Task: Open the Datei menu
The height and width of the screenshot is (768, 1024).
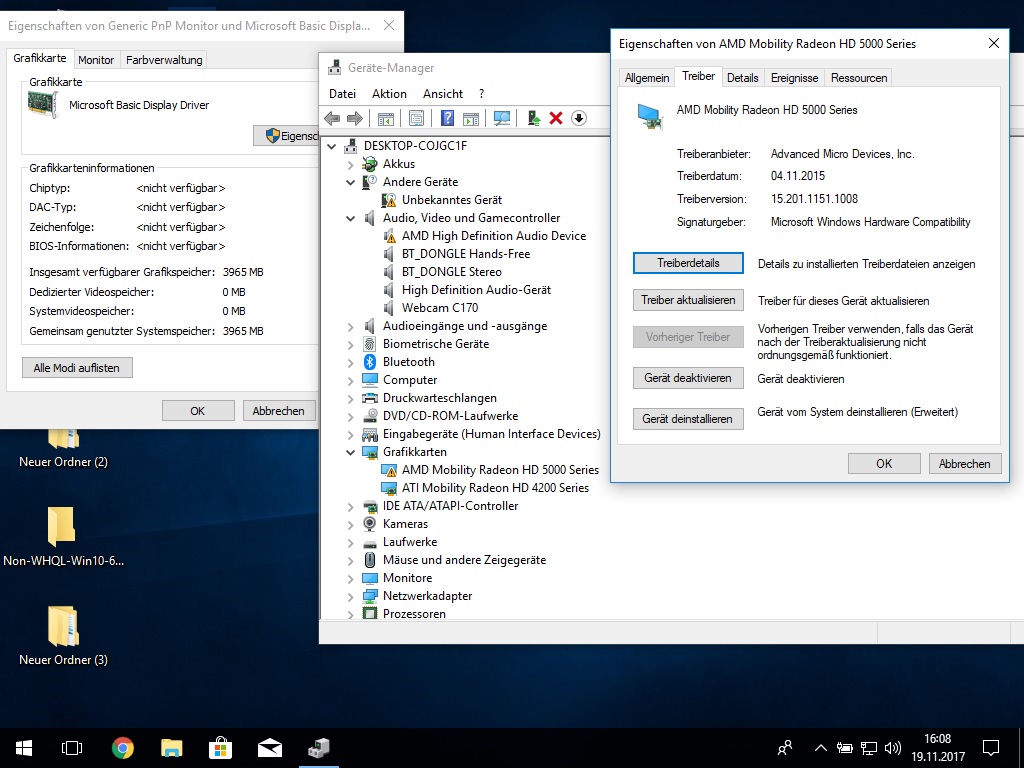Action: 342,94
